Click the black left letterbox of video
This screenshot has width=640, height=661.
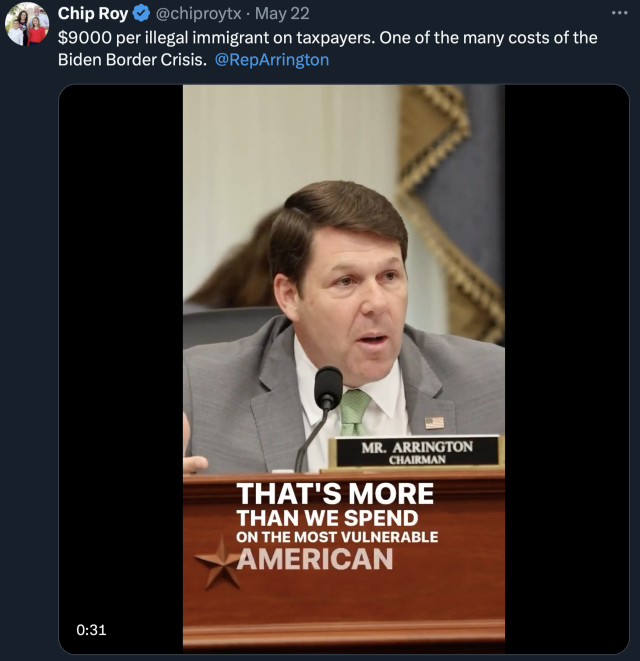click(x=121, y=369)
